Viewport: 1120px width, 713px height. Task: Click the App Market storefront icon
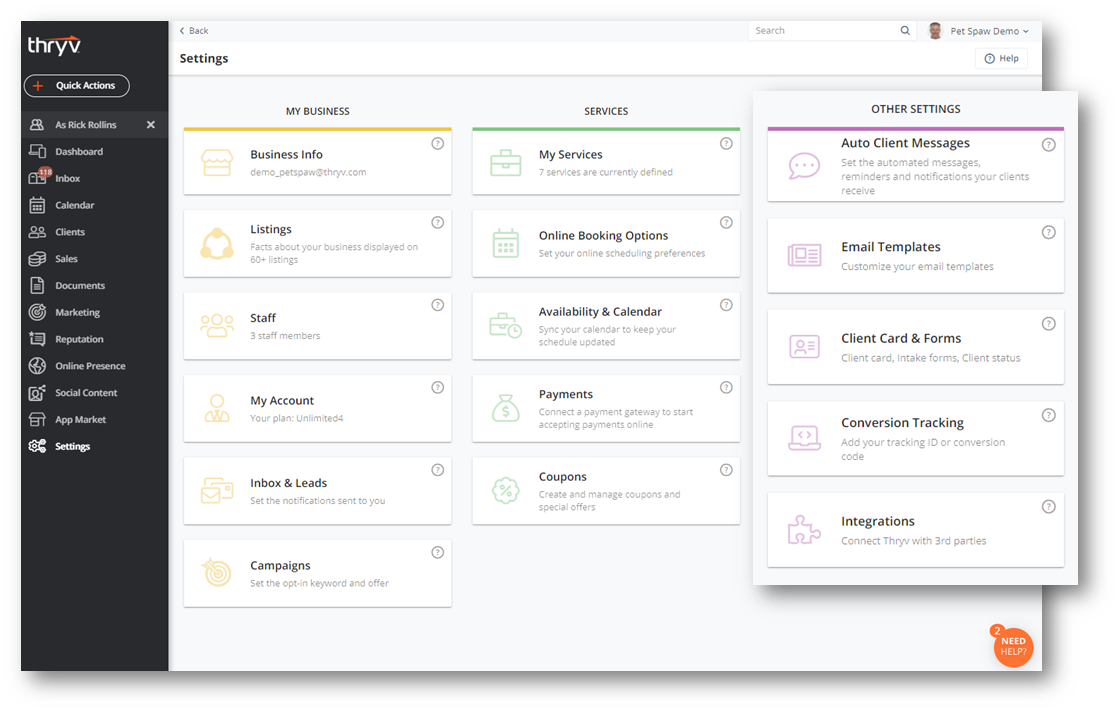37,419
